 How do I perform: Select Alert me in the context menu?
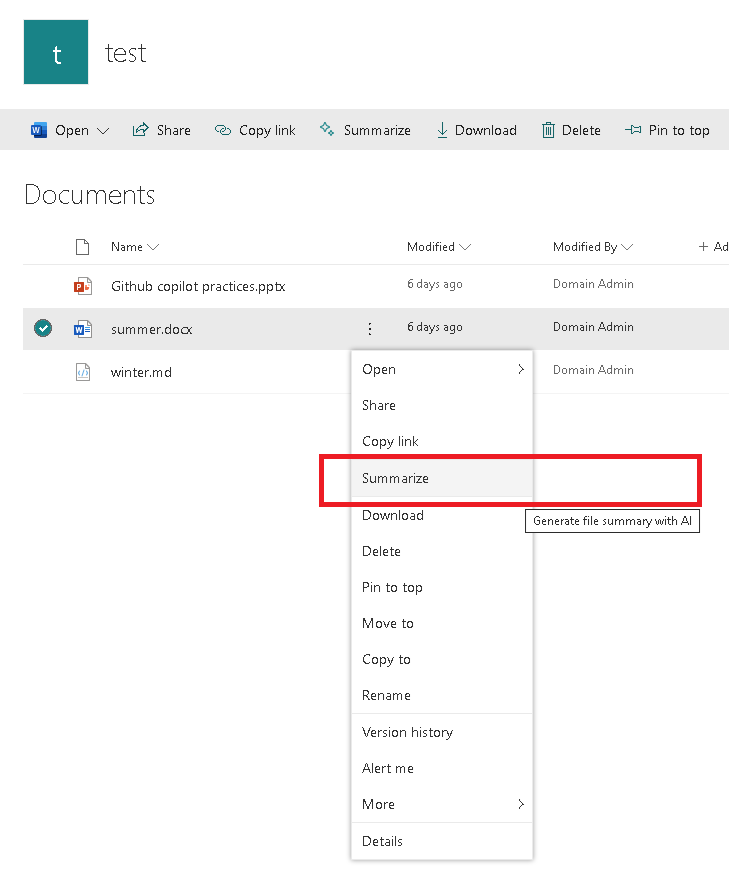coord(442,768)
